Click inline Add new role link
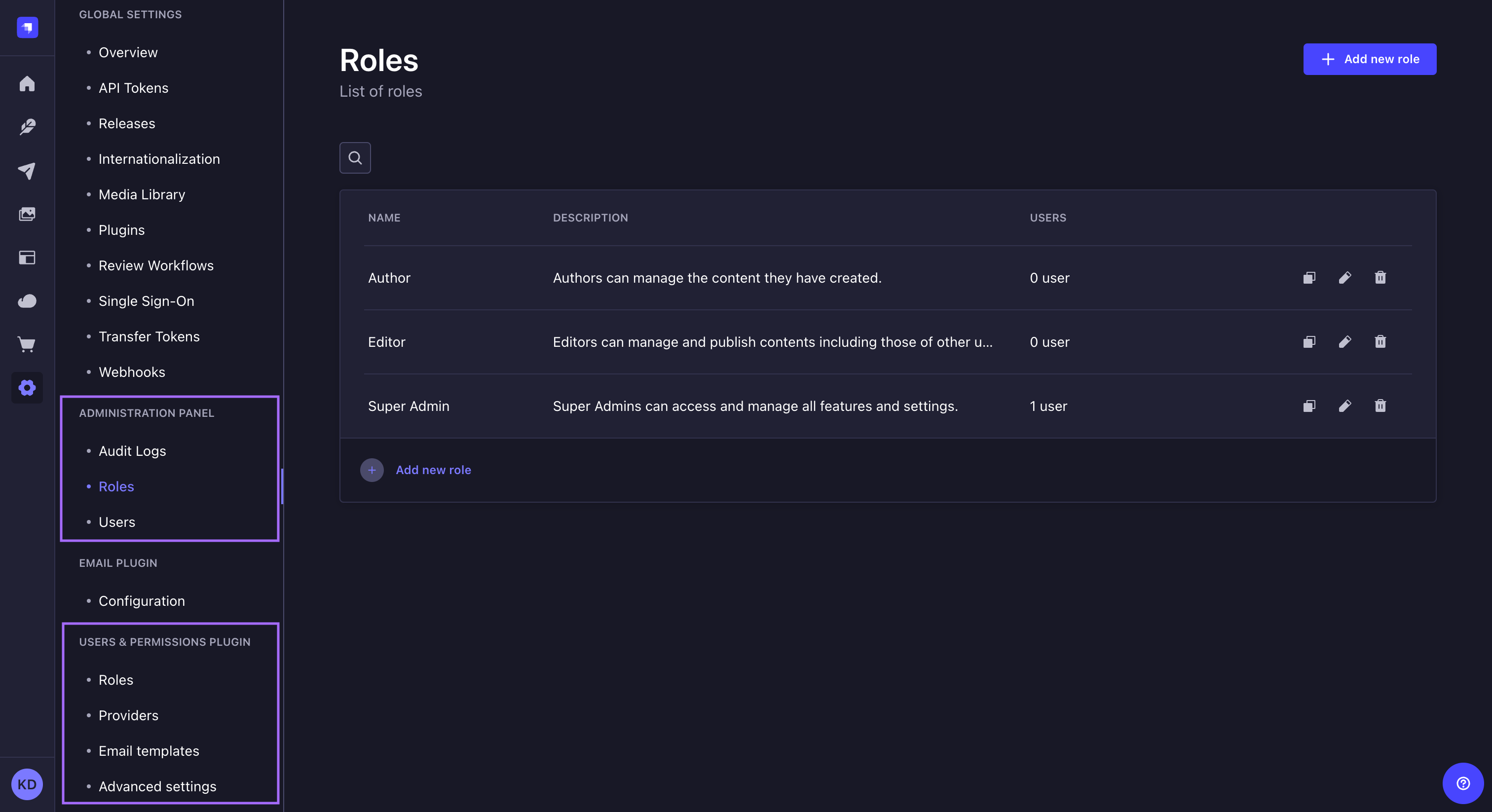Image resolution: width=1492 pixels, height=812 pixels. pos(433,469)
